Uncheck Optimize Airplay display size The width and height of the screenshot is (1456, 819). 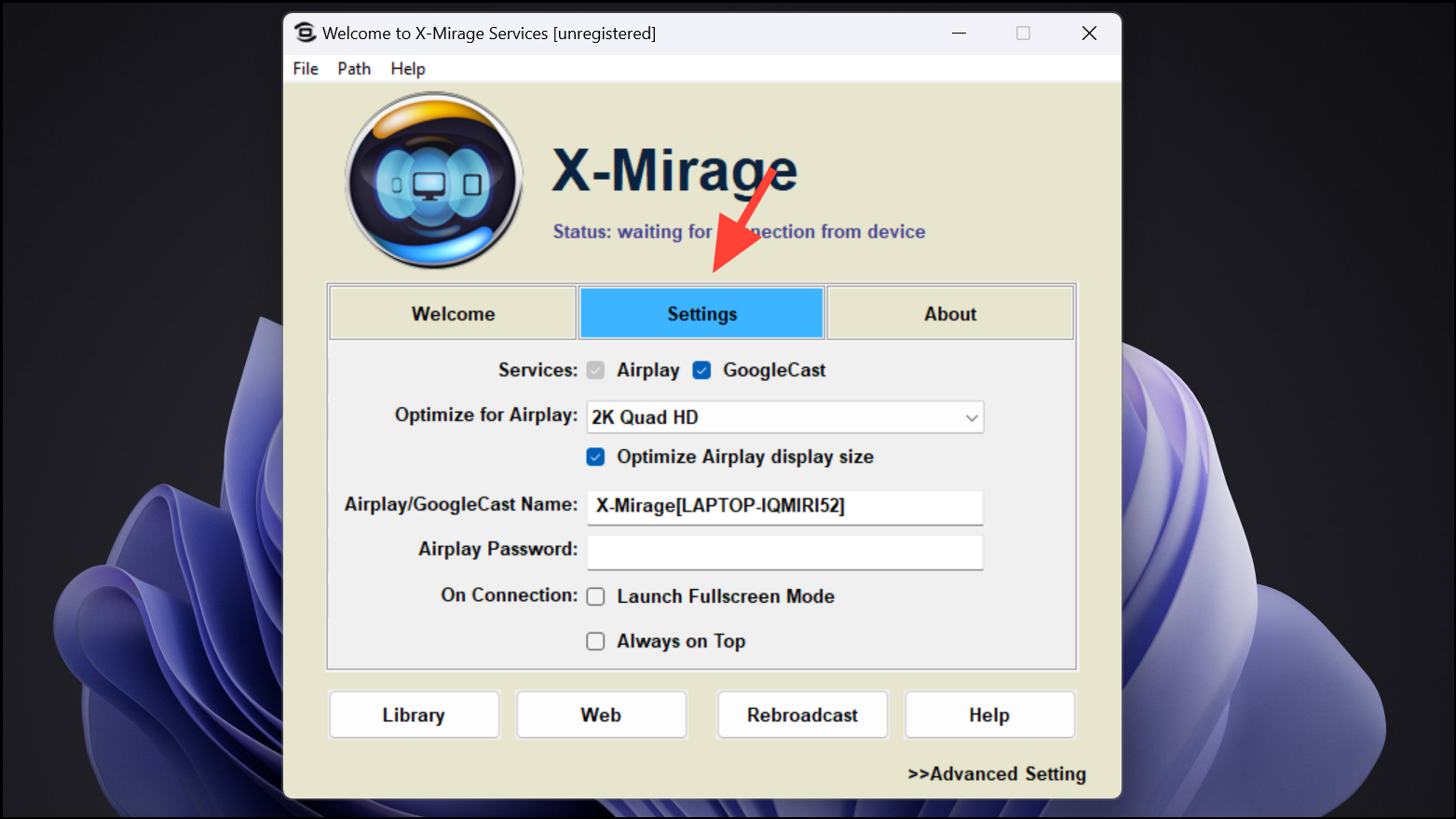coord(596,457)
